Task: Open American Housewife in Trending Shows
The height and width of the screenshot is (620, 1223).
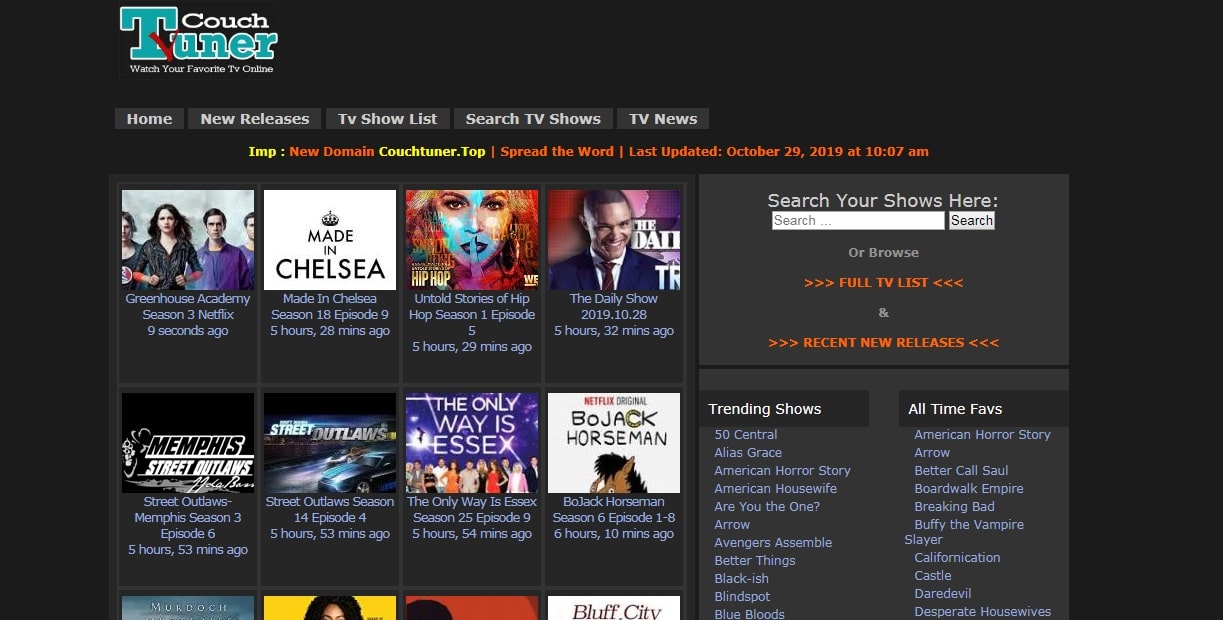Action: 776,489
